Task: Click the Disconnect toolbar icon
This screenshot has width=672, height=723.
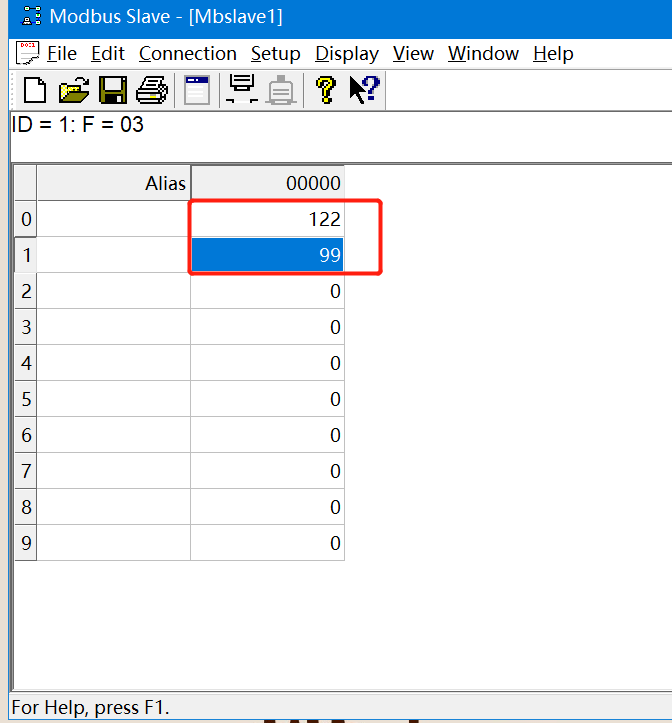Action: pos(281,91)
